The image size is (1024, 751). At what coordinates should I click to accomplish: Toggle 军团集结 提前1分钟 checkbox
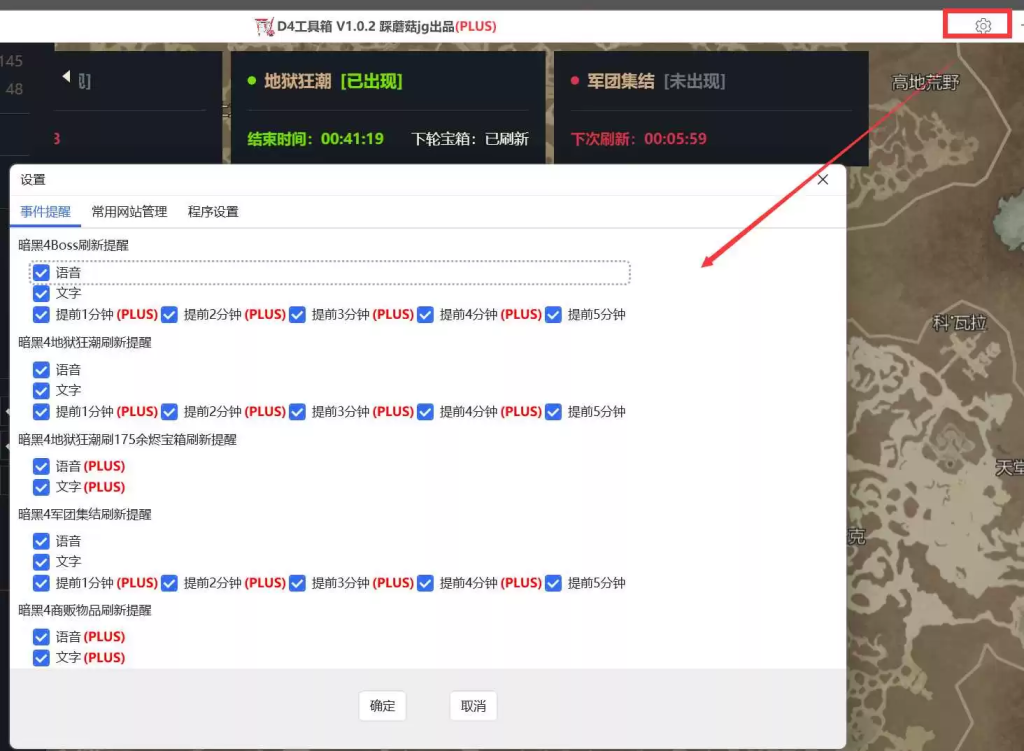click(x=41, y=583)
